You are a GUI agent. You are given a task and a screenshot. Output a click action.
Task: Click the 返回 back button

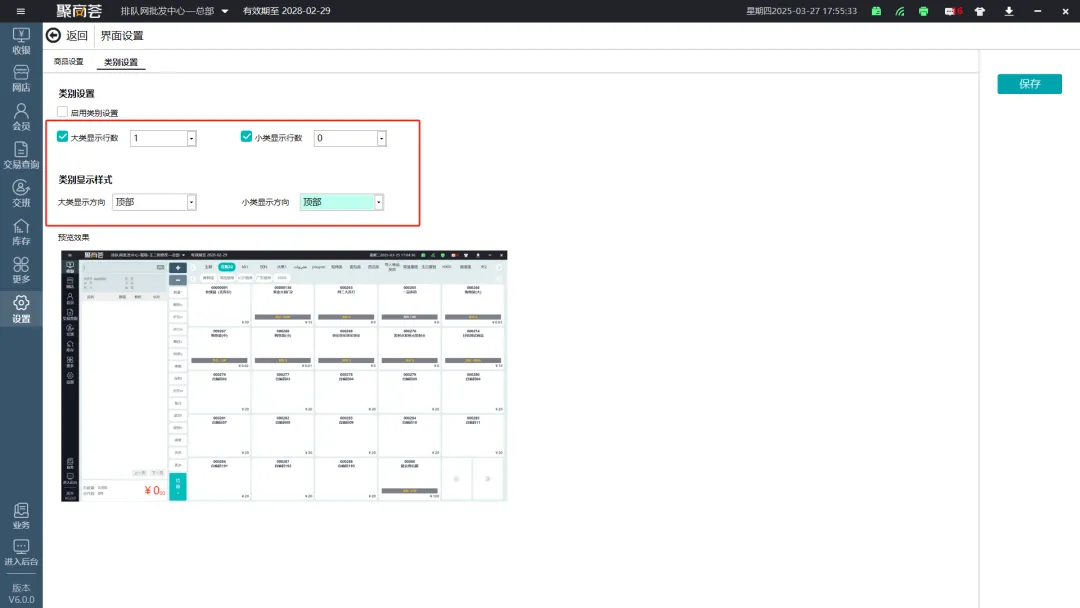[x=67, y=36]
